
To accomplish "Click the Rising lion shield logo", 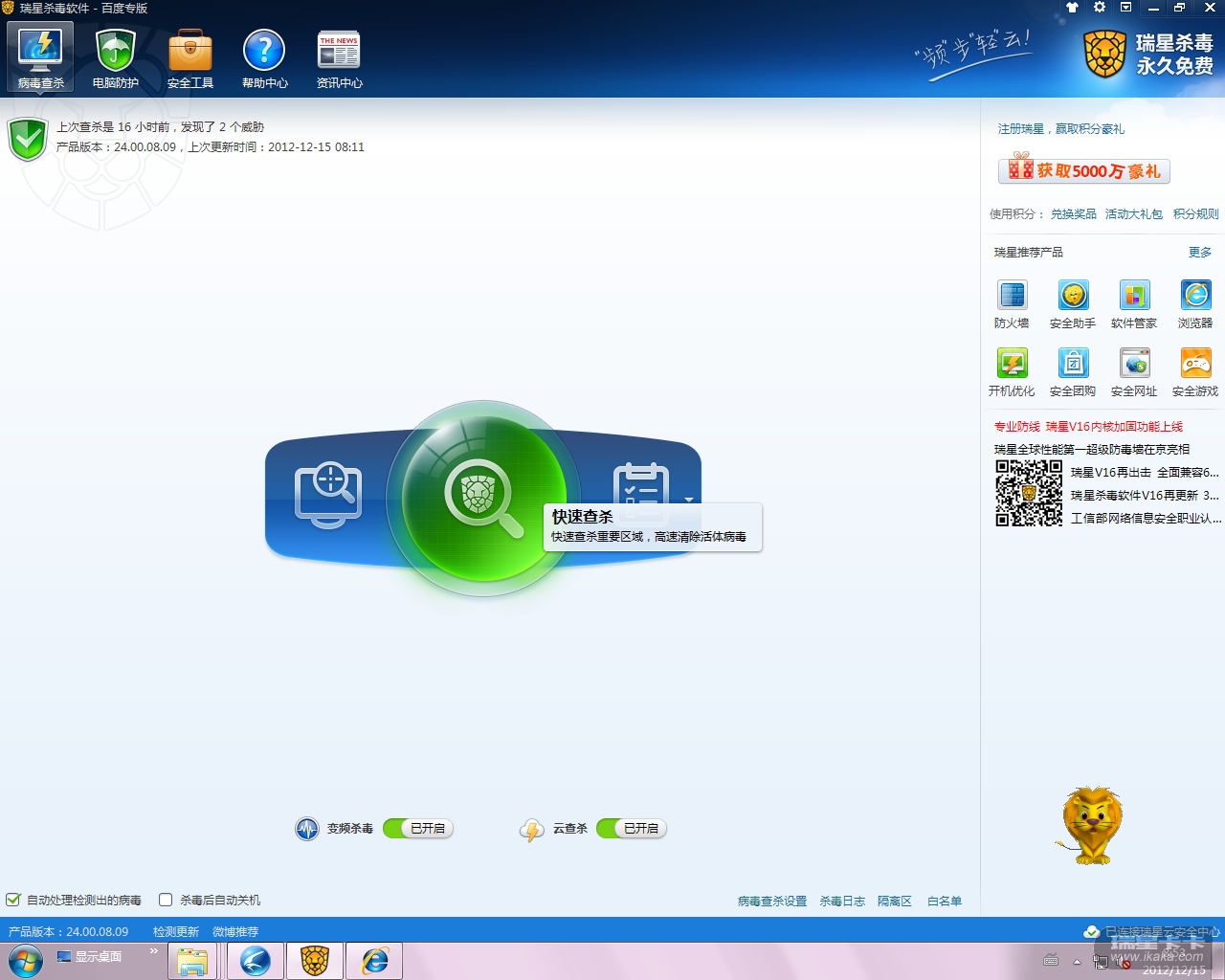I will tap(1105, 55).
